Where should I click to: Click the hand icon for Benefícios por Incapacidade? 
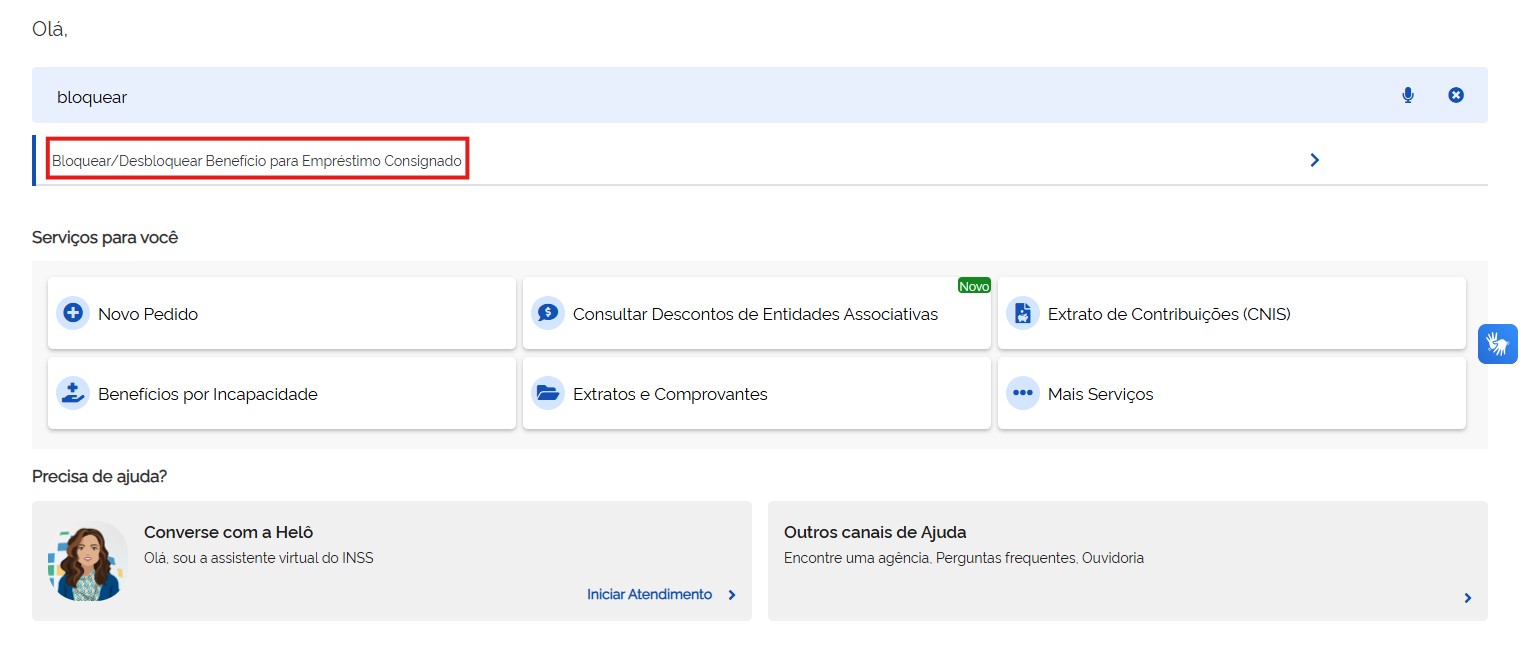(x=72, y=393)
